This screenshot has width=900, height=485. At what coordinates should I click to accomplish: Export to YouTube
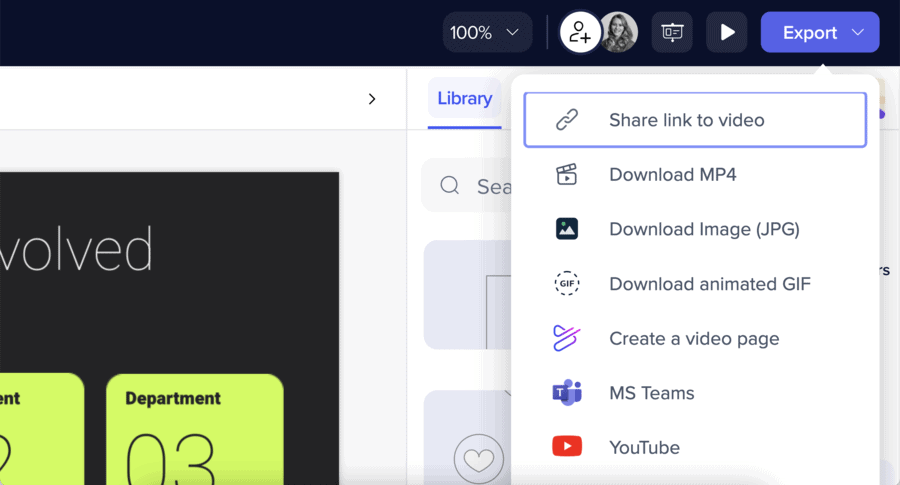(x=695, y=447)
